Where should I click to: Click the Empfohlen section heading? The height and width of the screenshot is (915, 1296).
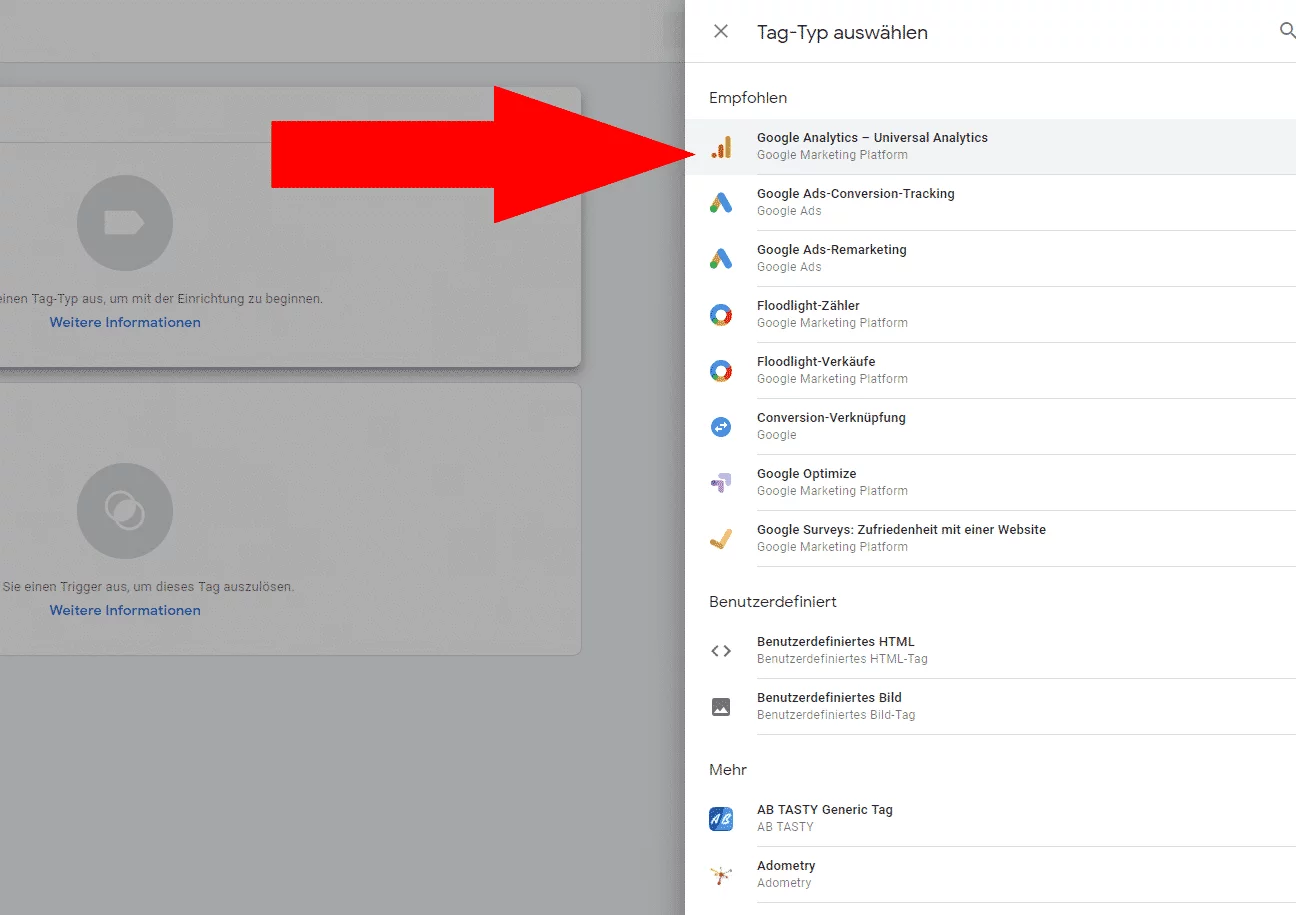click(x=748, y=98)
